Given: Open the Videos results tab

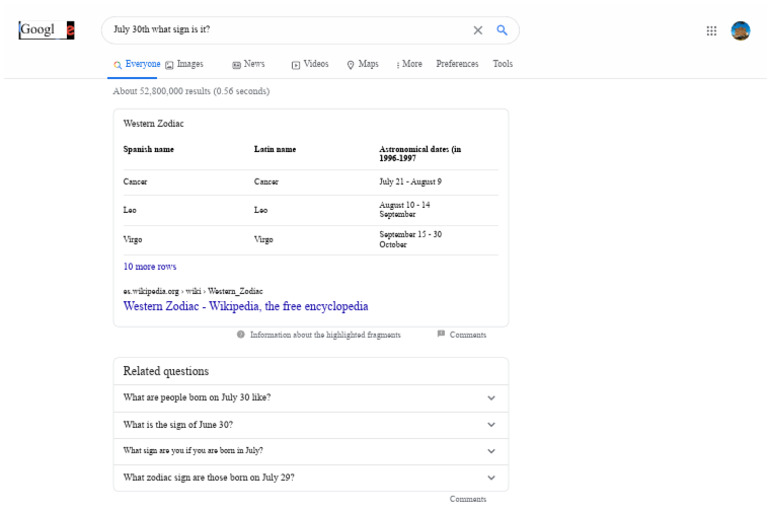Looking at the screenshot, I should 310,64.
